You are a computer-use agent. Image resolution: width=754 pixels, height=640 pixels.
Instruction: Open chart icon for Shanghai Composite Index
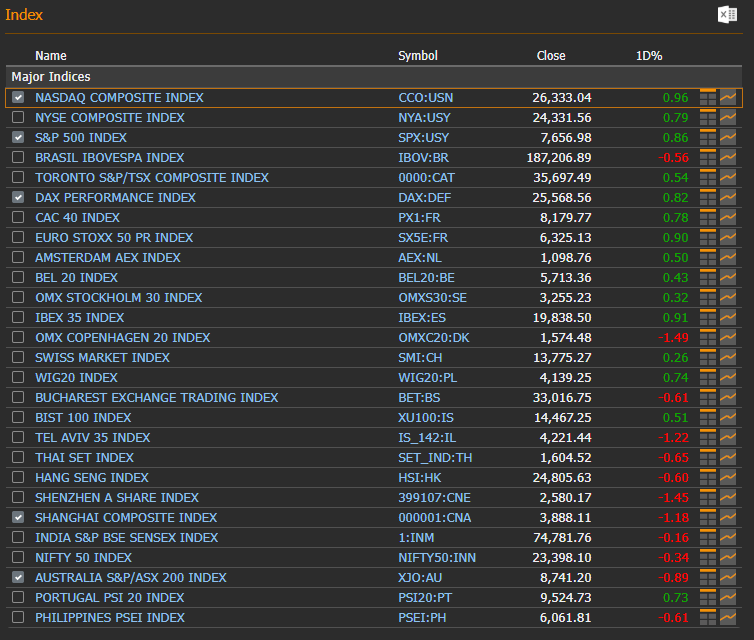728,517
